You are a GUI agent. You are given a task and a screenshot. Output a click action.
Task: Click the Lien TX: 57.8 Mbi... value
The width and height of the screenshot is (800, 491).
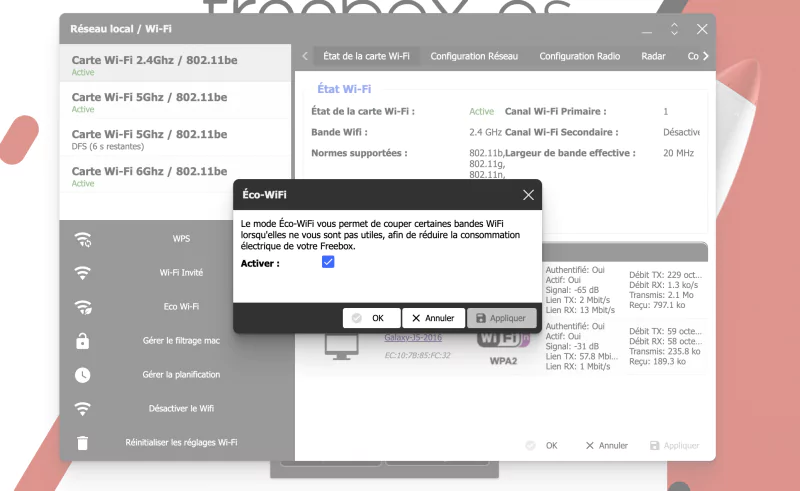(582, 356)
